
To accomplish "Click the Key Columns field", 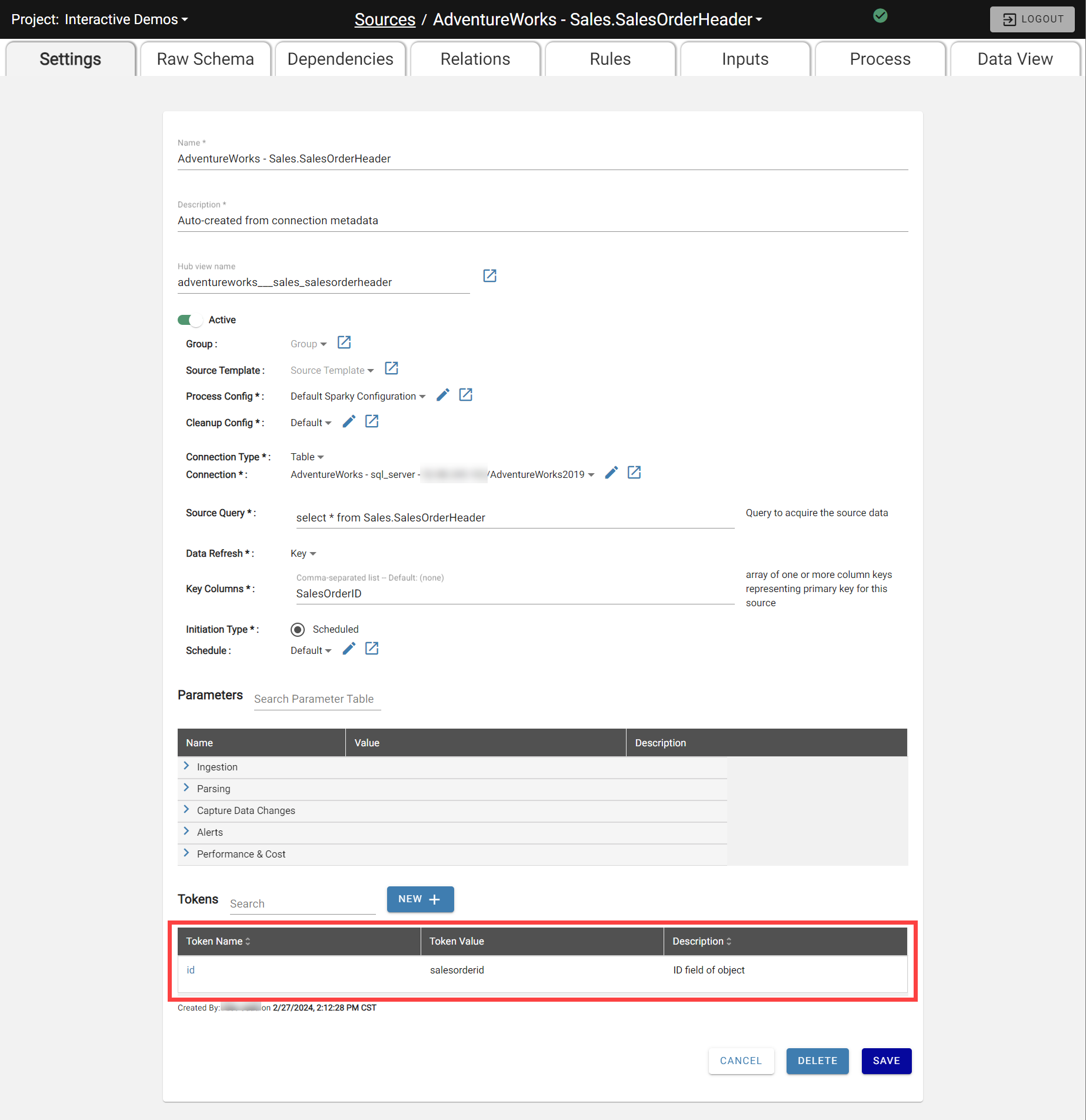I will click(x=515, y=593).
